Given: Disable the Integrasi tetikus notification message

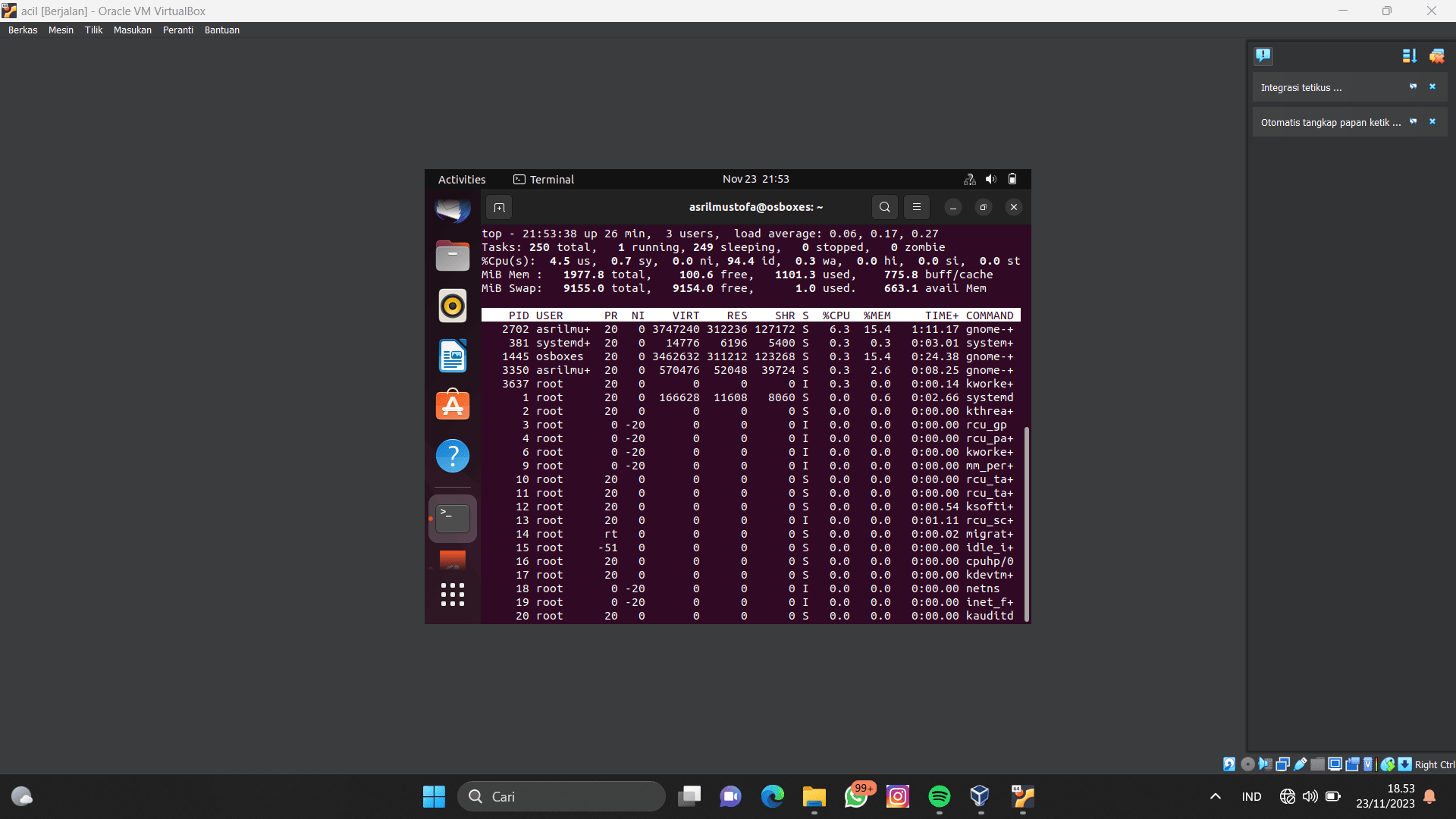Looking at the screenshot, I should point(1413,86).
